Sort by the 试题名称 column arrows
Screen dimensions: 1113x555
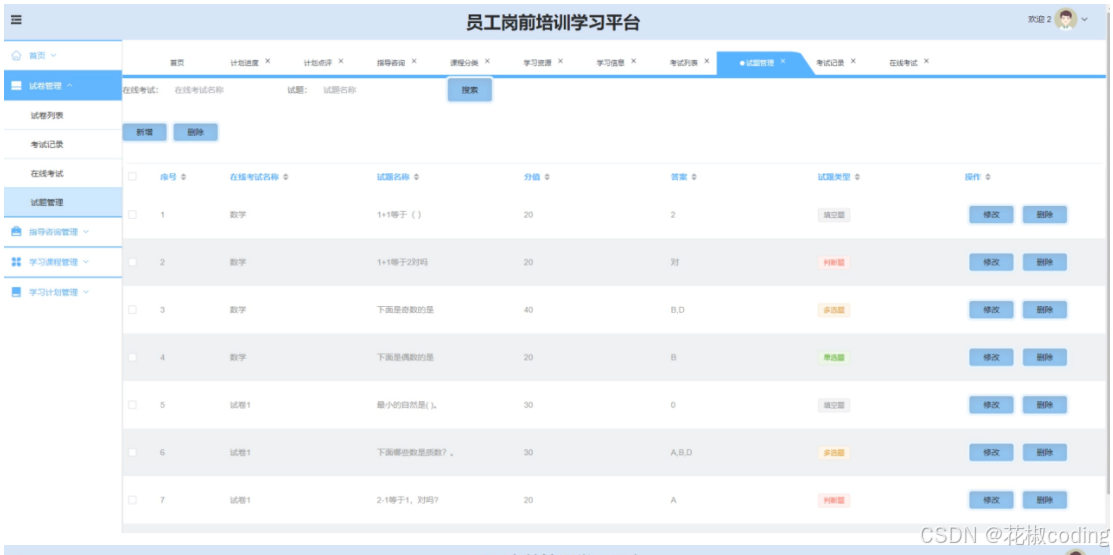[416, 177]
